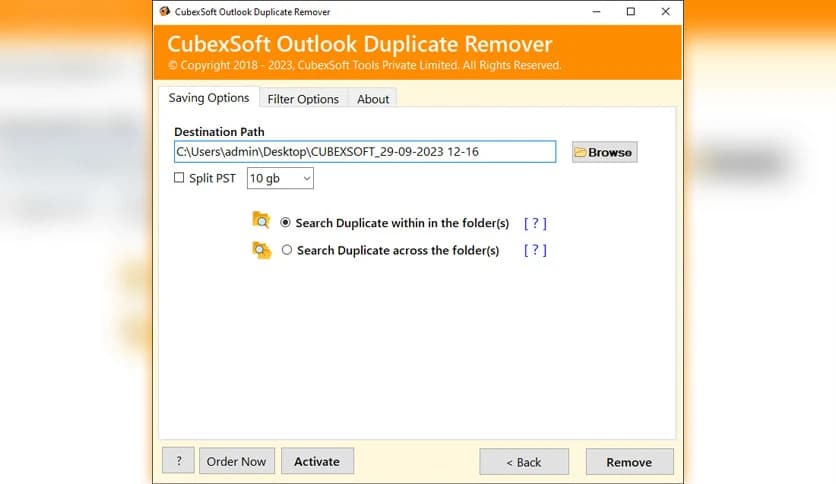
Task: Click the across-folders search icon
Action: coord(261,250)
